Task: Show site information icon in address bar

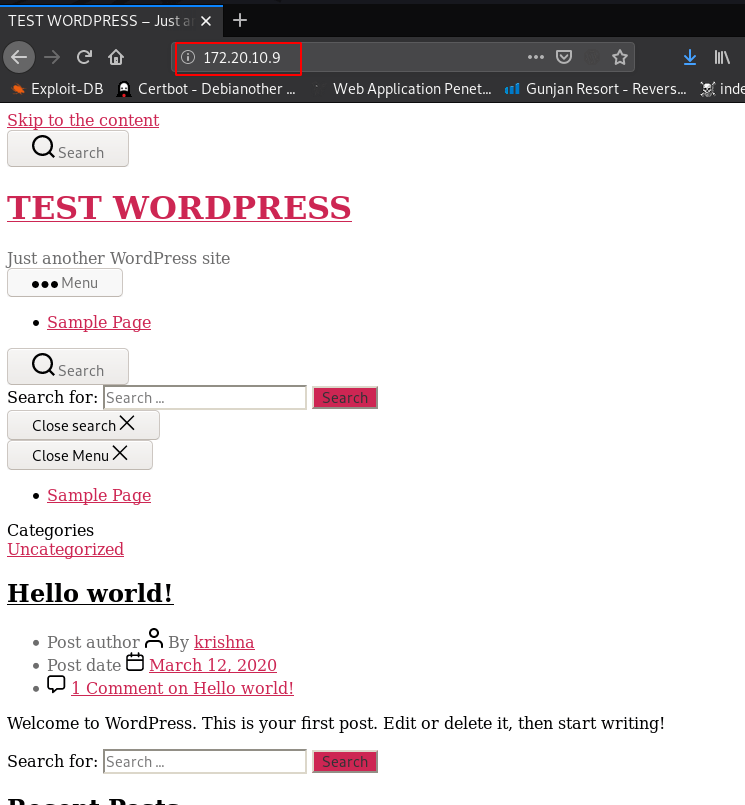Action: [x=188, y=57]
